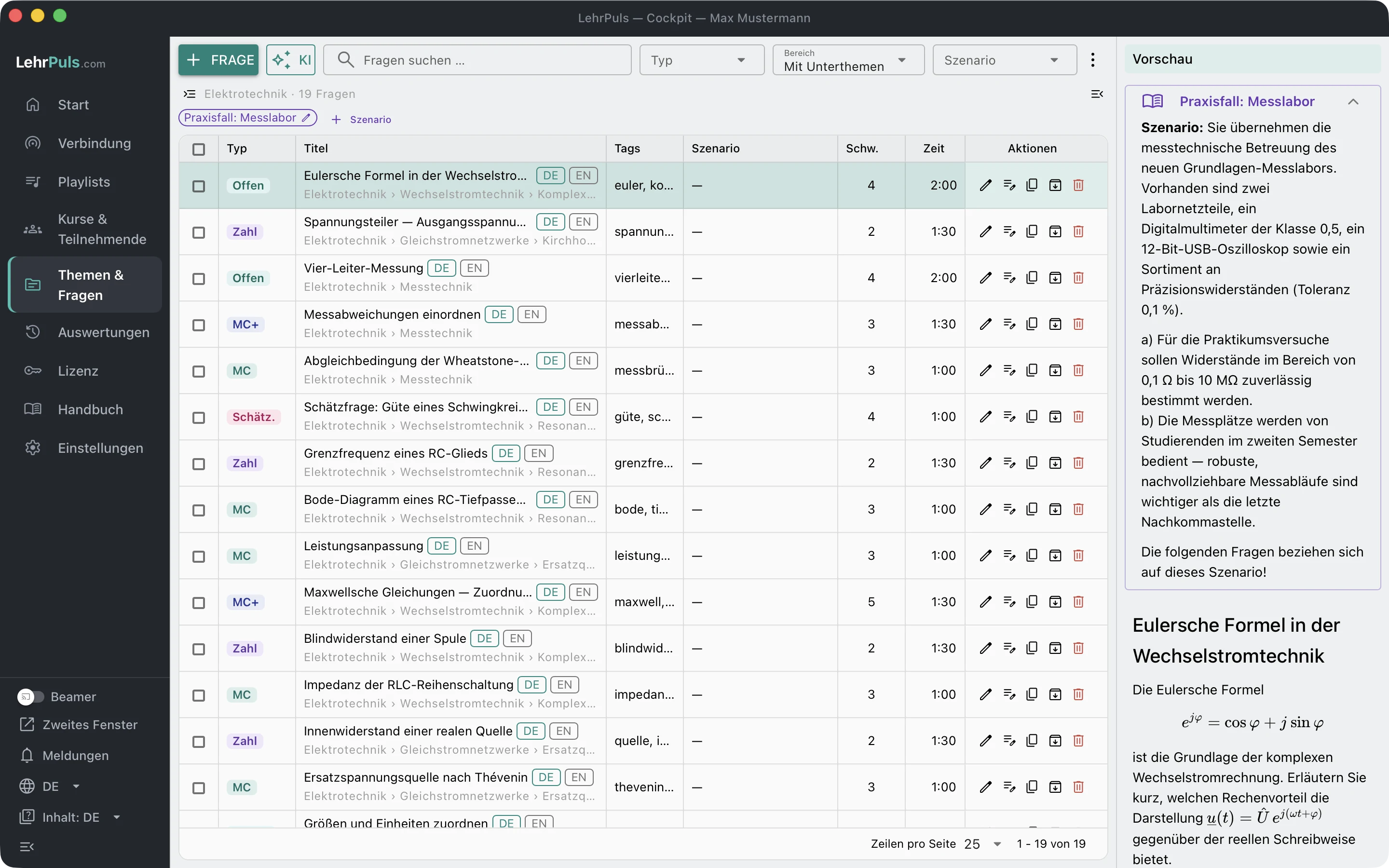Click EN language badge on Leistungsanpassung
Image resolution: width=1389 pixels, height=868 pixels.
(x=474, y=545)
